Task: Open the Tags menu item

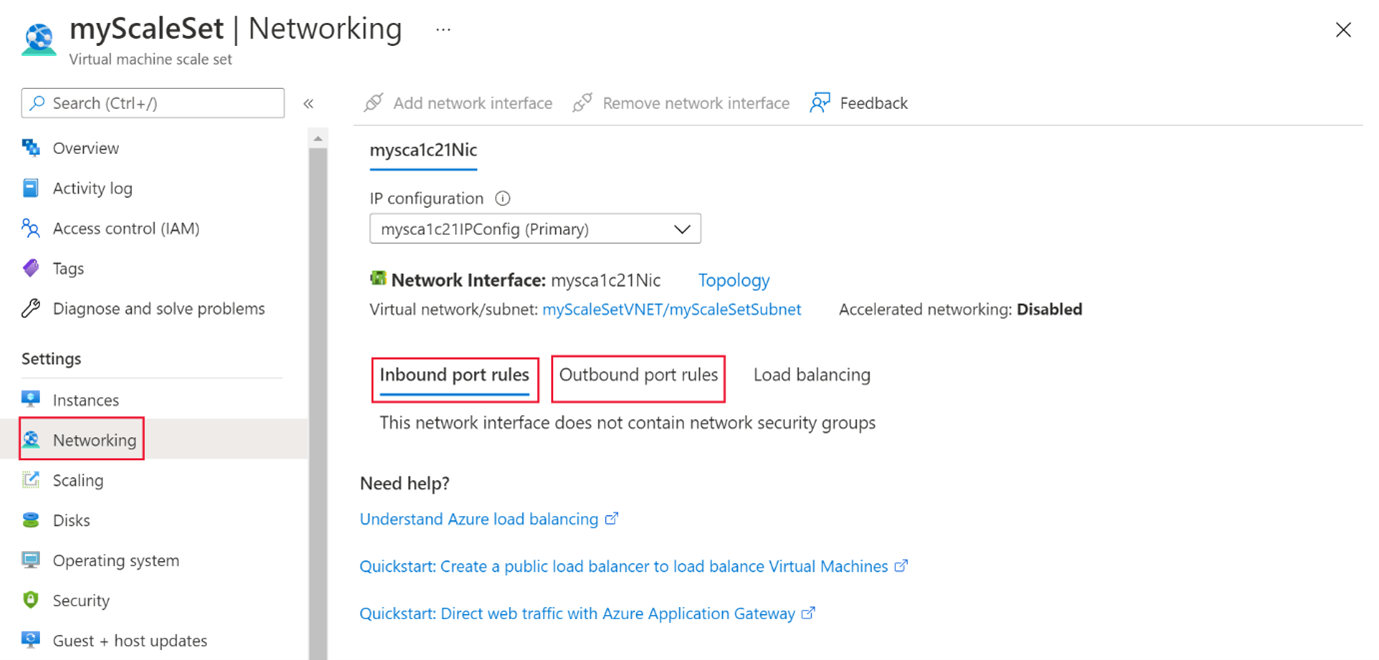Action: 68,268
